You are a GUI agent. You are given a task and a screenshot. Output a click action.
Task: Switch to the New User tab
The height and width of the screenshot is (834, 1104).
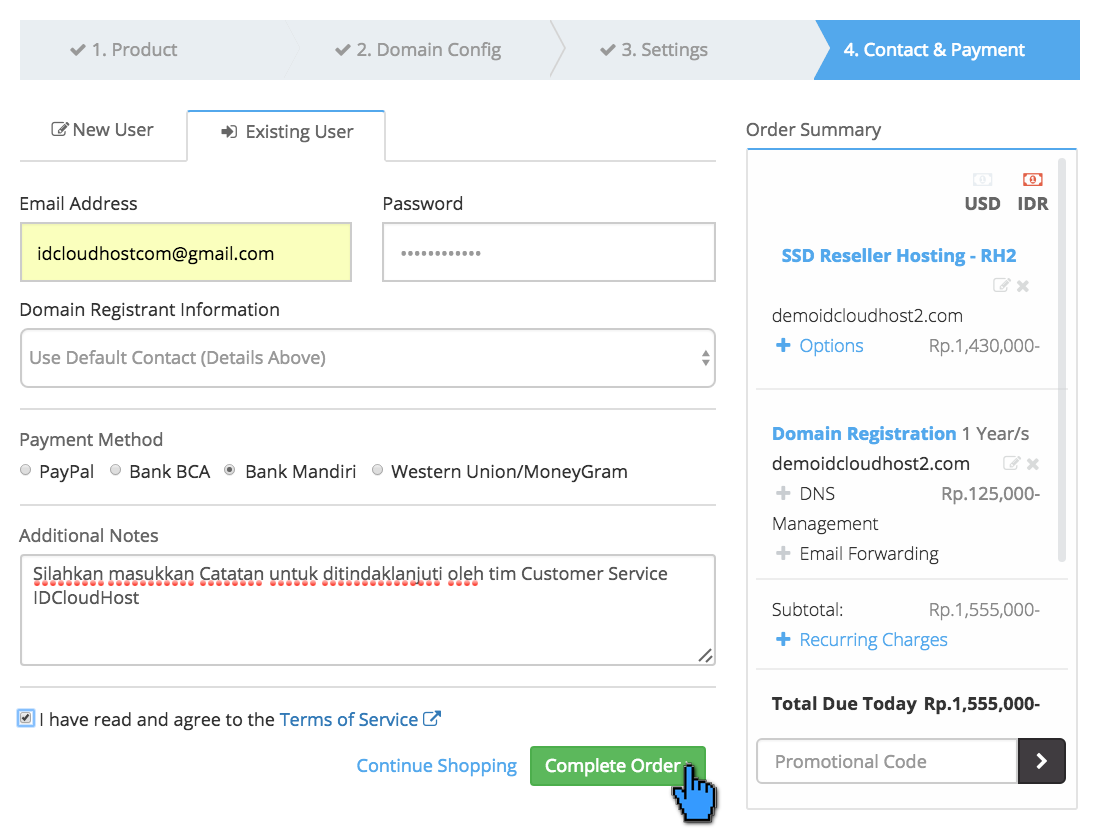pyautogui.click(x=102, y=130)
